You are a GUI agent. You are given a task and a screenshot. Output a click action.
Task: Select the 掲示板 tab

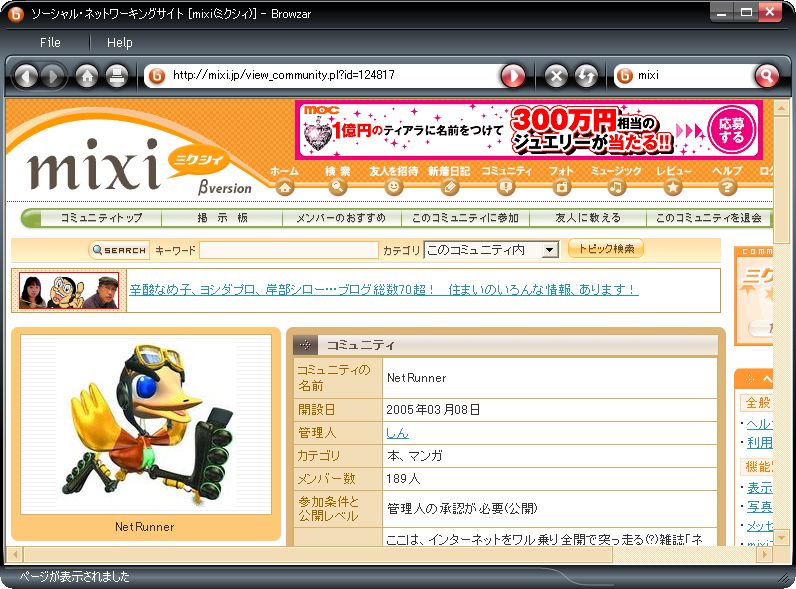tap(222, 218)
